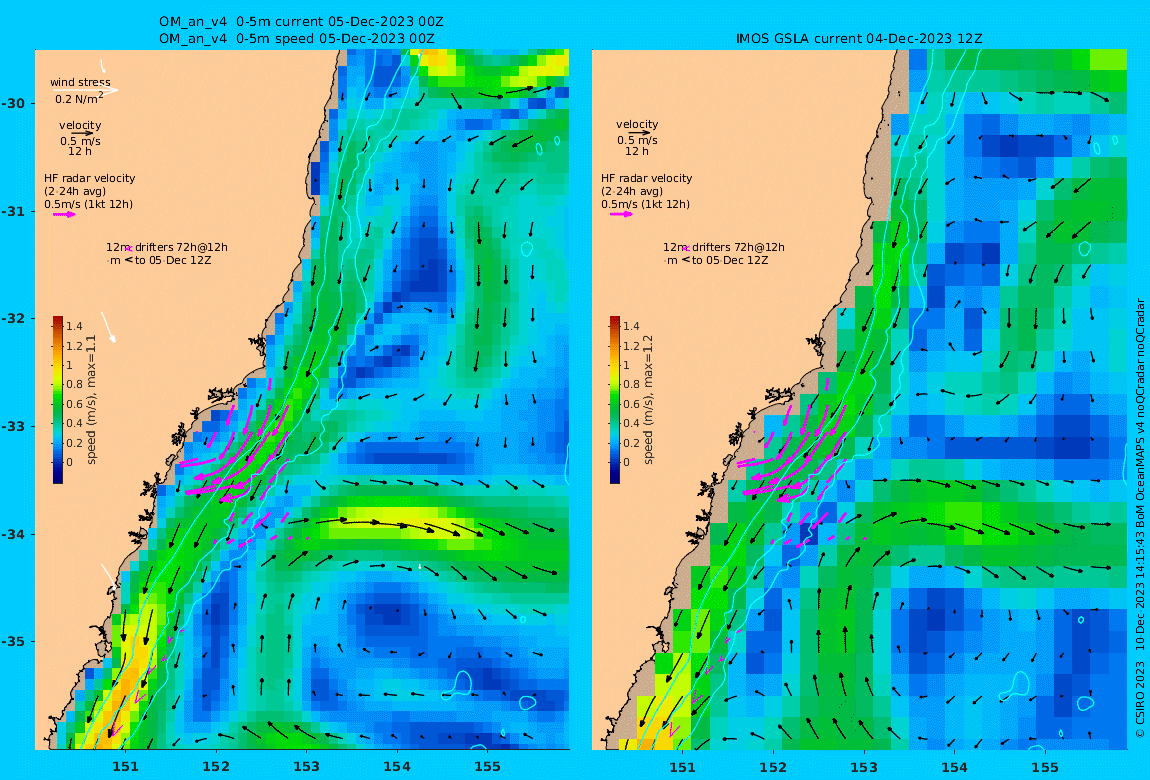The height and width of the screenshot is (780, 1150).
Task: Click longitude label 154 under right map
Action: tap(954, 767)
